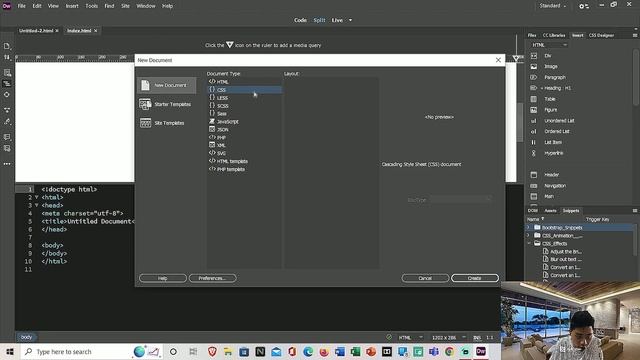This screenshot has width=640, height=360.
Task: Select XML document type
Action: [x=244, y=145]
